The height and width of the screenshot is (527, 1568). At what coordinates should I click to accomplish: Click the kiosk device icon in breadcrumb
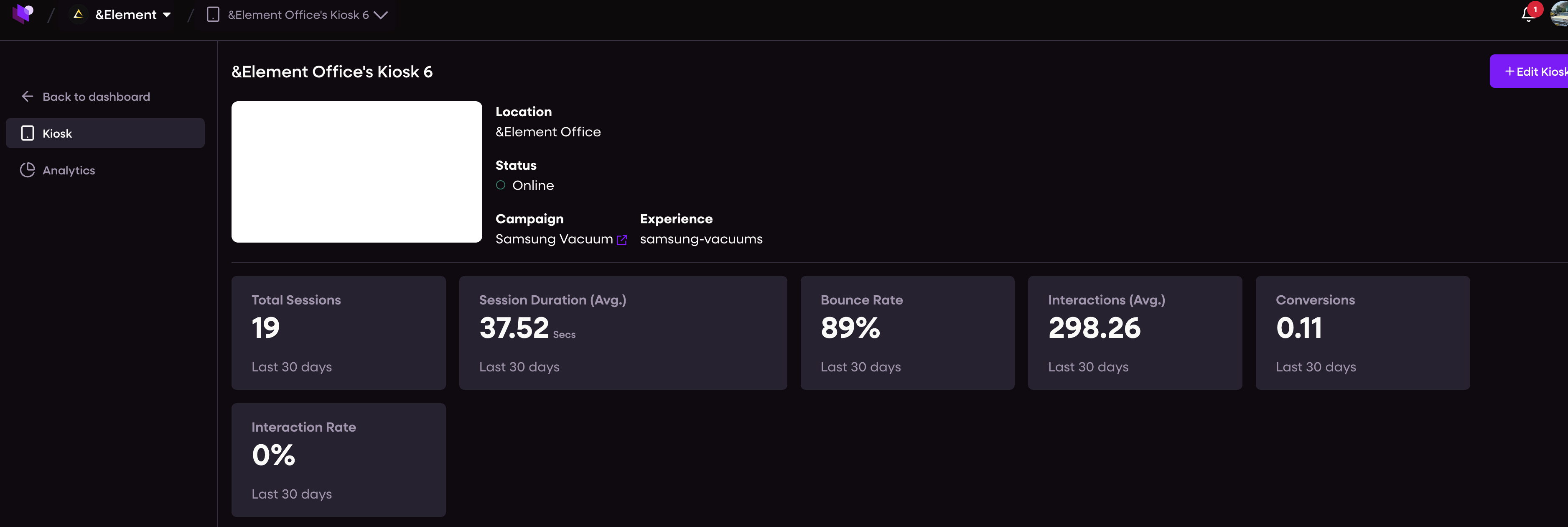tap(213, 15)
